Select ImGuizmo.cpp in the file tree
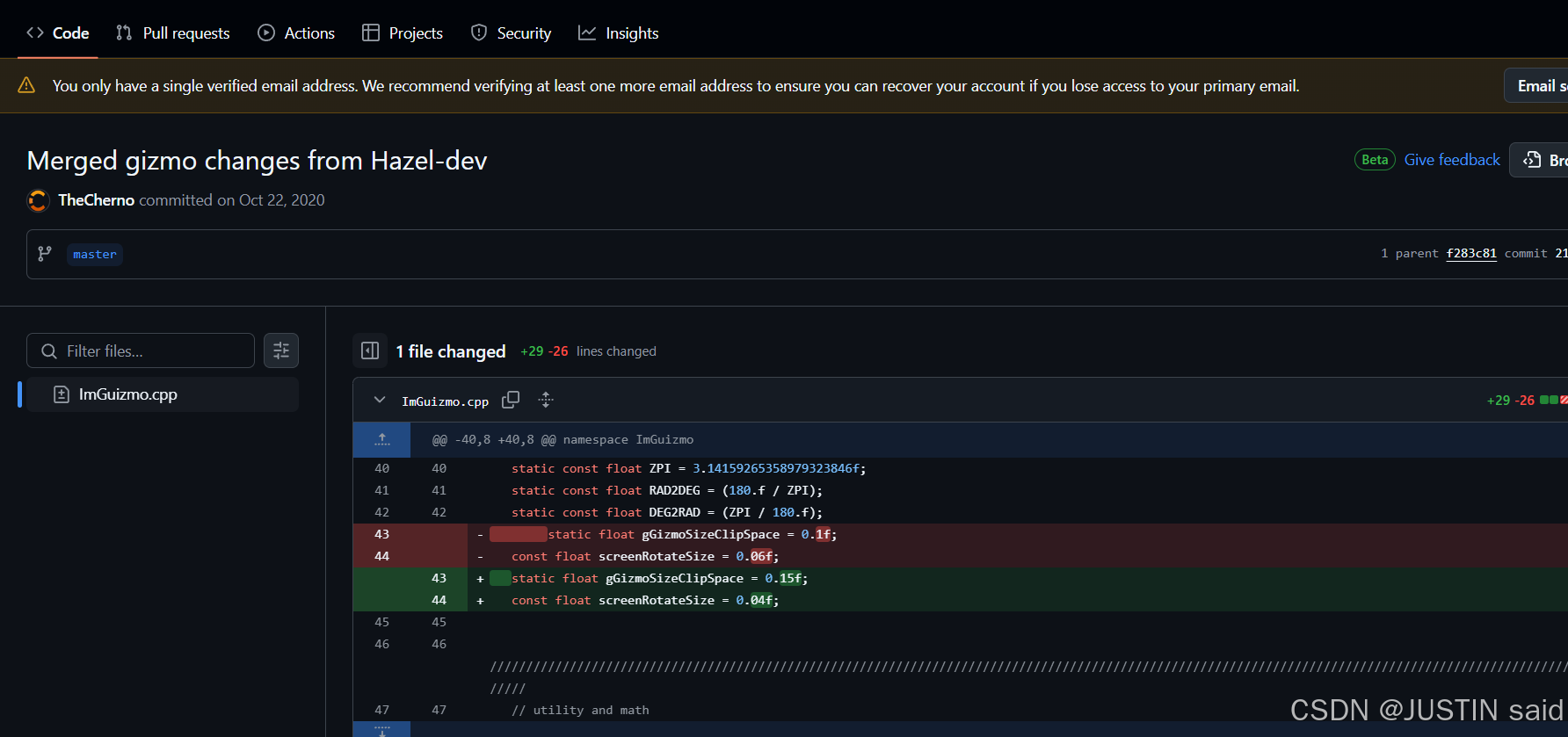This screenshot has height=737, width=1568. pos(128,394)
